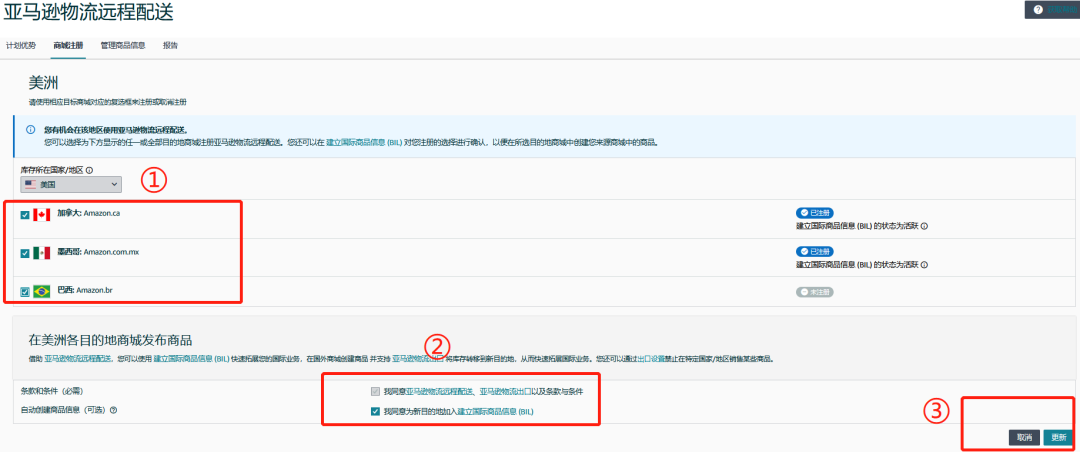Click the Canada flag icon

(41, 215)
